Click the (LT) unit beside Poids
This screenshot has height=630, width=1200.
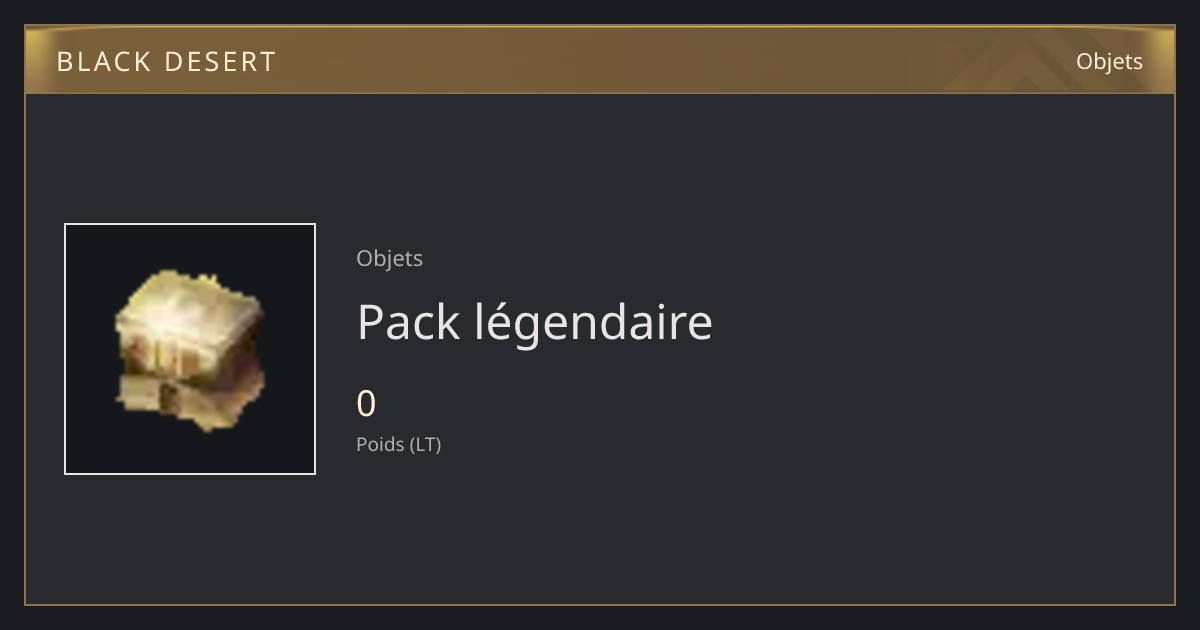point(426,444)
